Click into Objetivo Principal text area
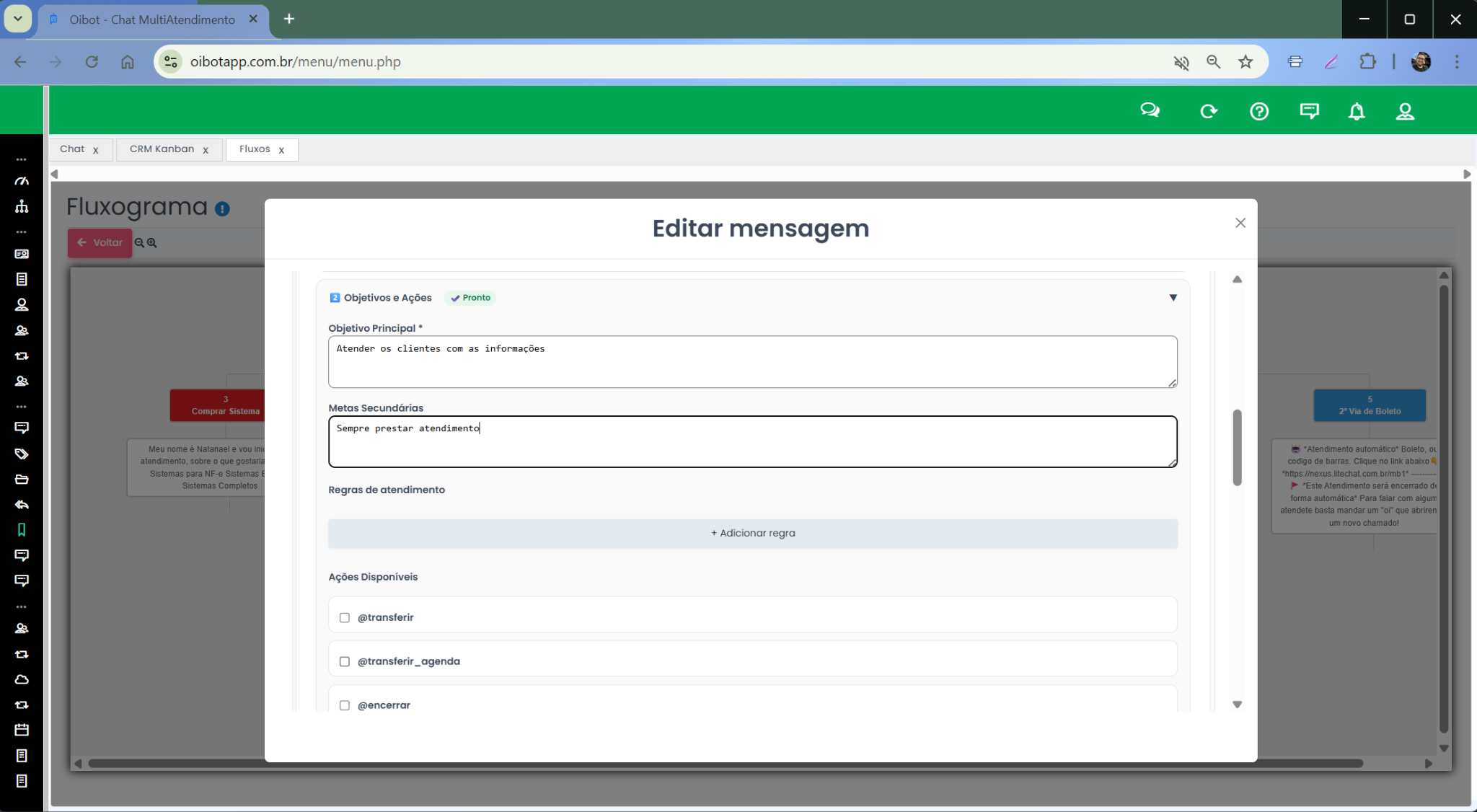 [x=753, y=362]
